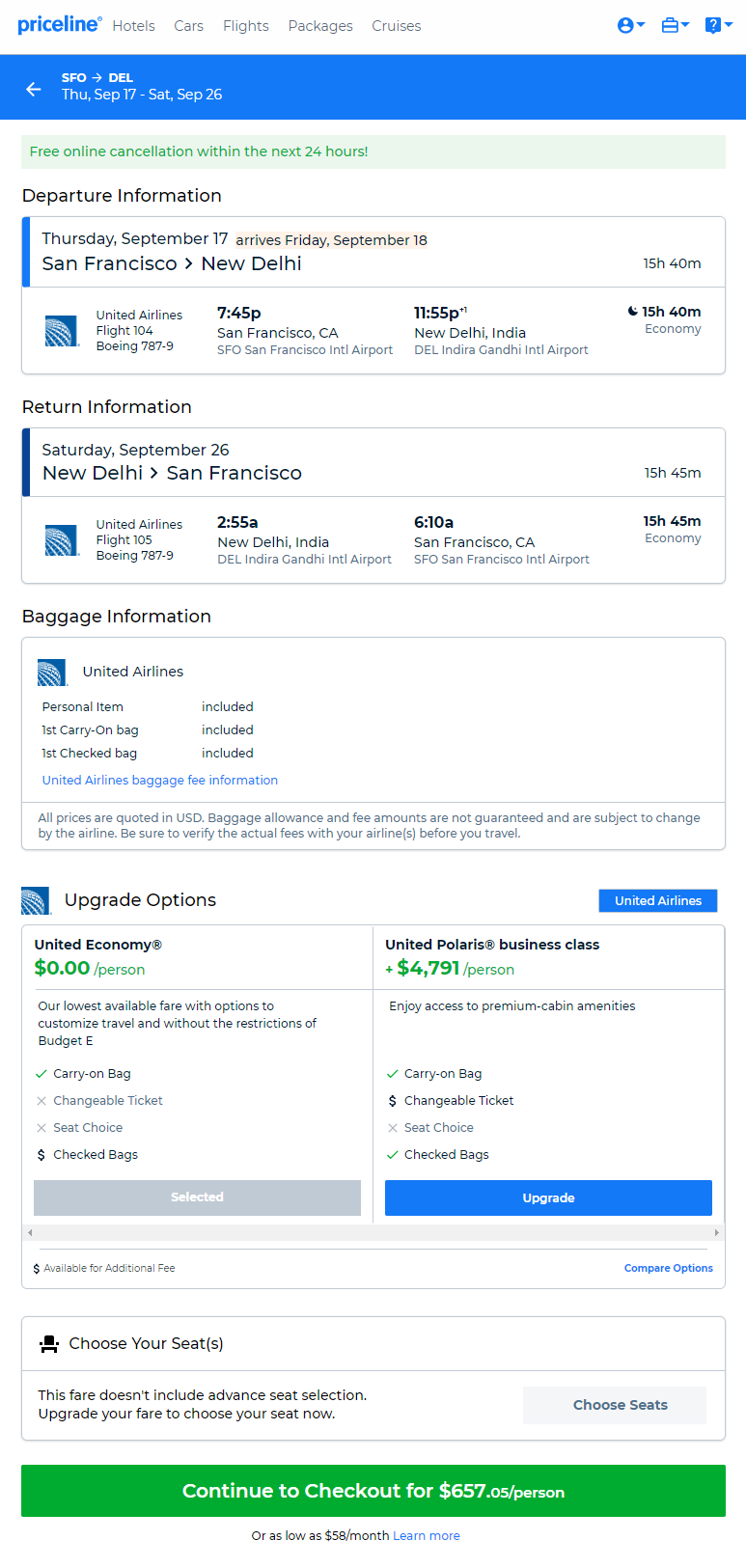Open the My Trips briefcase dropdown

675,26
